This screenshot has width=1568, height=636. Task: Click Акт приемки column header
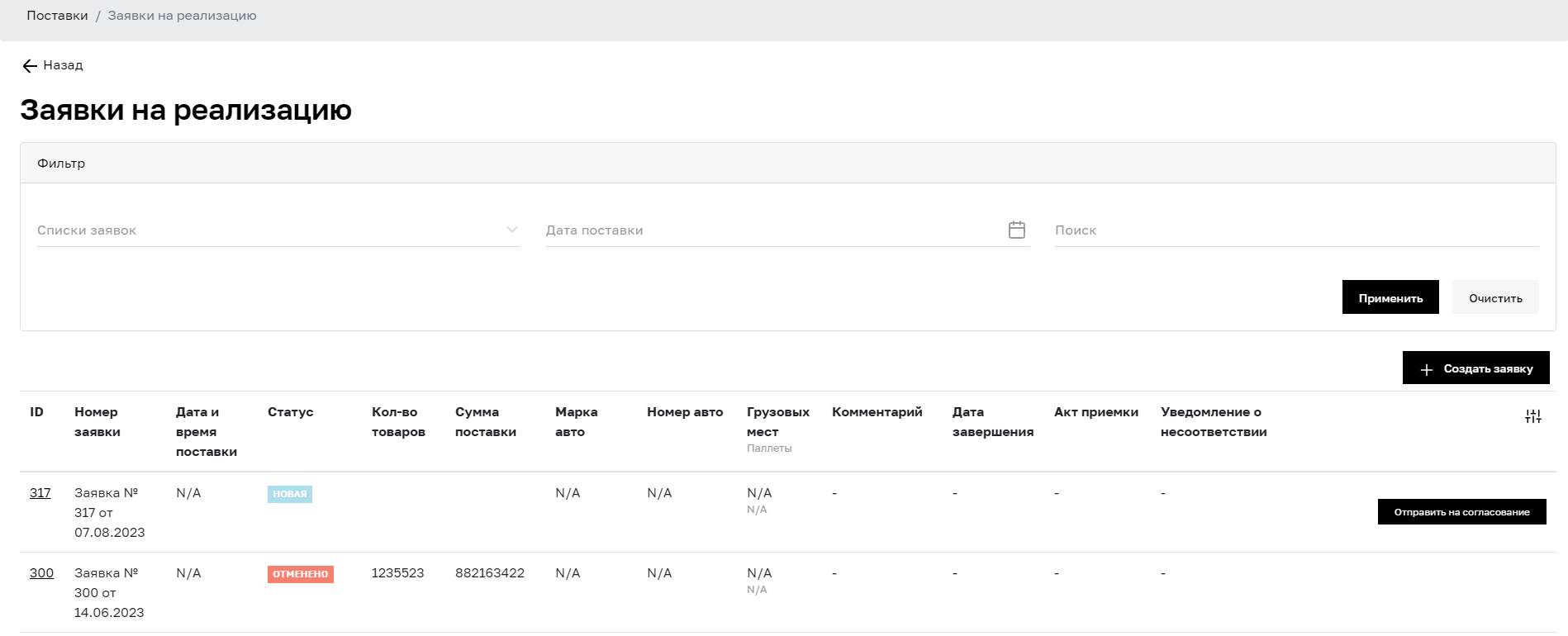pos(1096,412)
